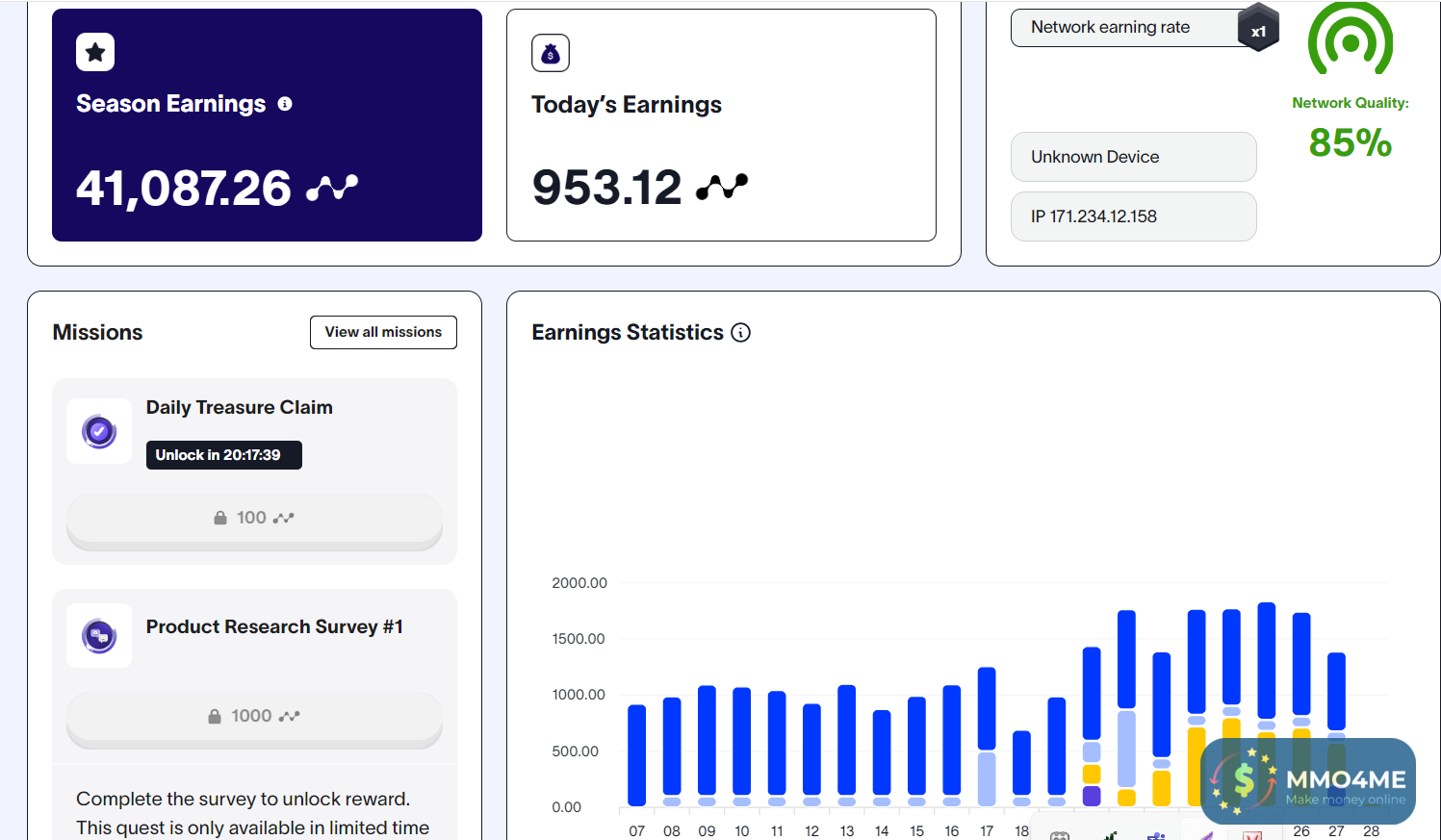Click the 41,087.26 season earnings value
1441x840 pixels.
coord(184,188)
